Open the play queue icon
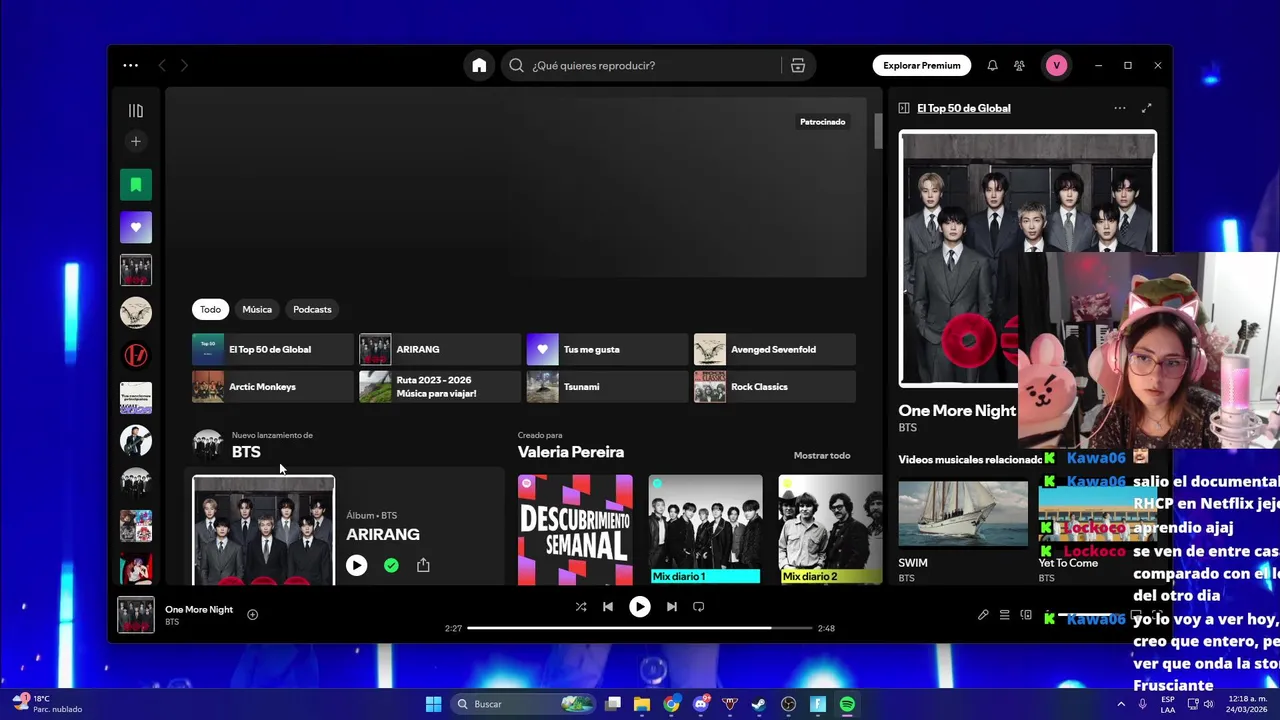The image size is (1280, 720). [1004, 615]
